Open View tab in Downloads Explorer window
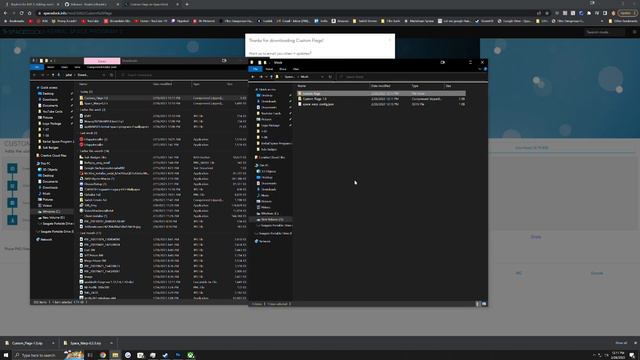 [77, 67]
